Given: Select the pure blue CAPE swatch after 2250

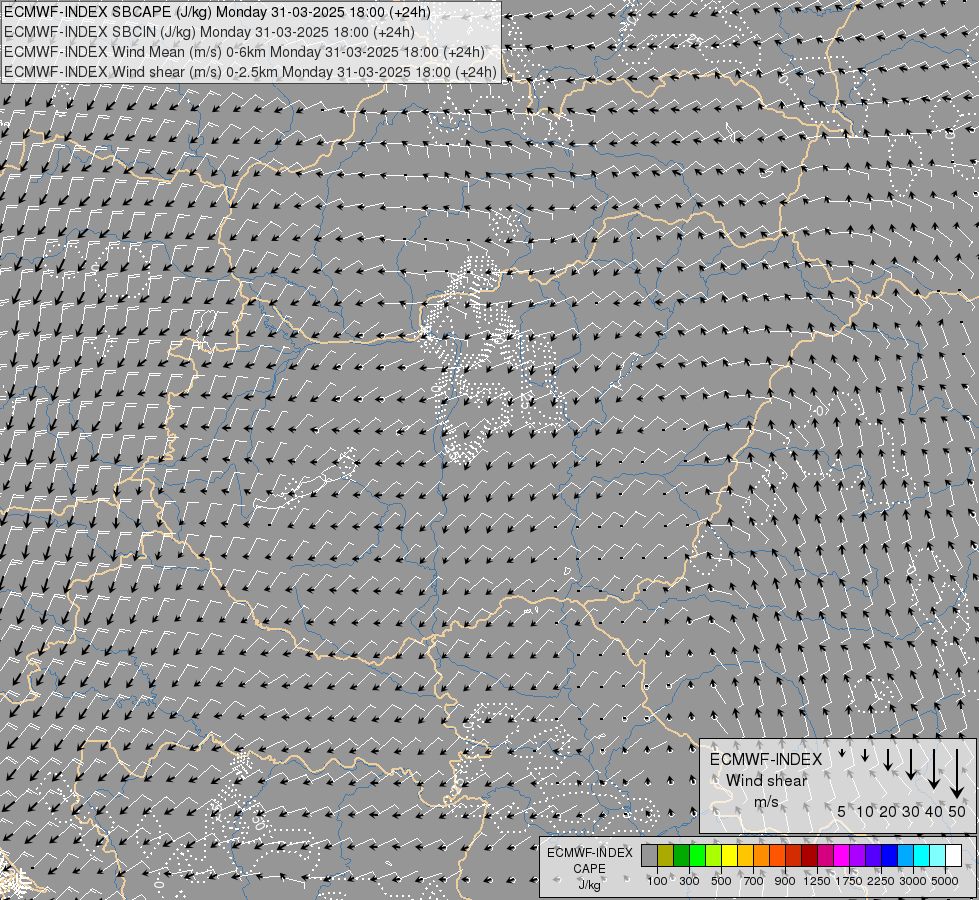Looking at the screenshot, I should point(890,855).
